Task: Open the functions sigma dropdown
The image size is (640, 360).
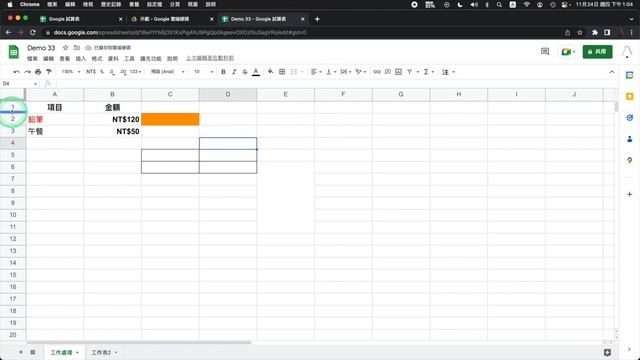Action: coord(428,72)
